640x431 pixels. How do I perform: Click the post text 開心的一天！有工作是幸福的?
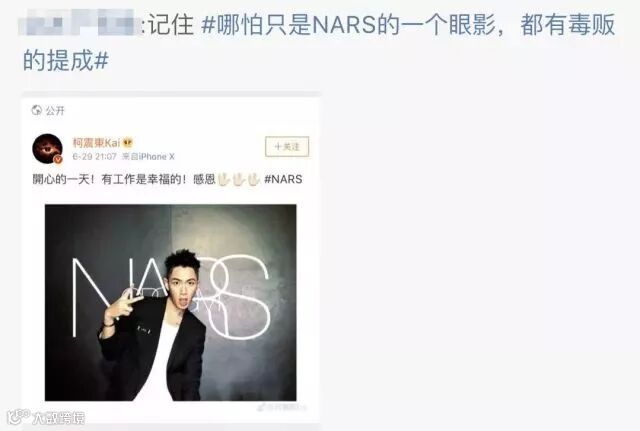click(x=109, y=179)
